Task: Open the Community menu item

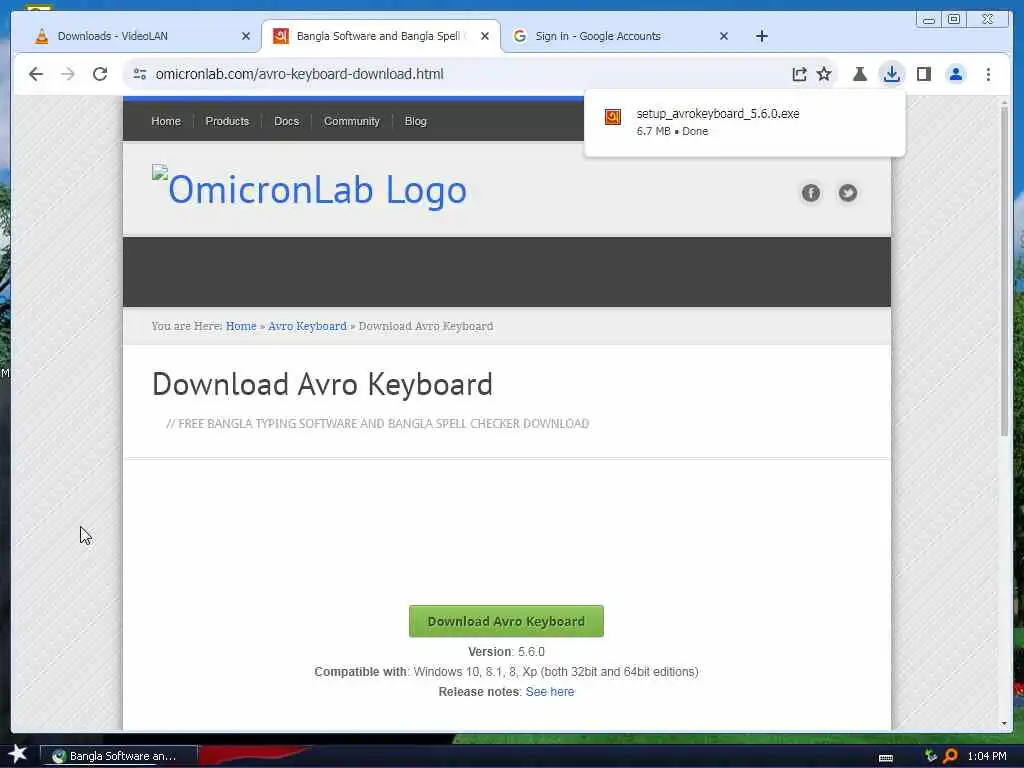Action: [x=351, y=121]
